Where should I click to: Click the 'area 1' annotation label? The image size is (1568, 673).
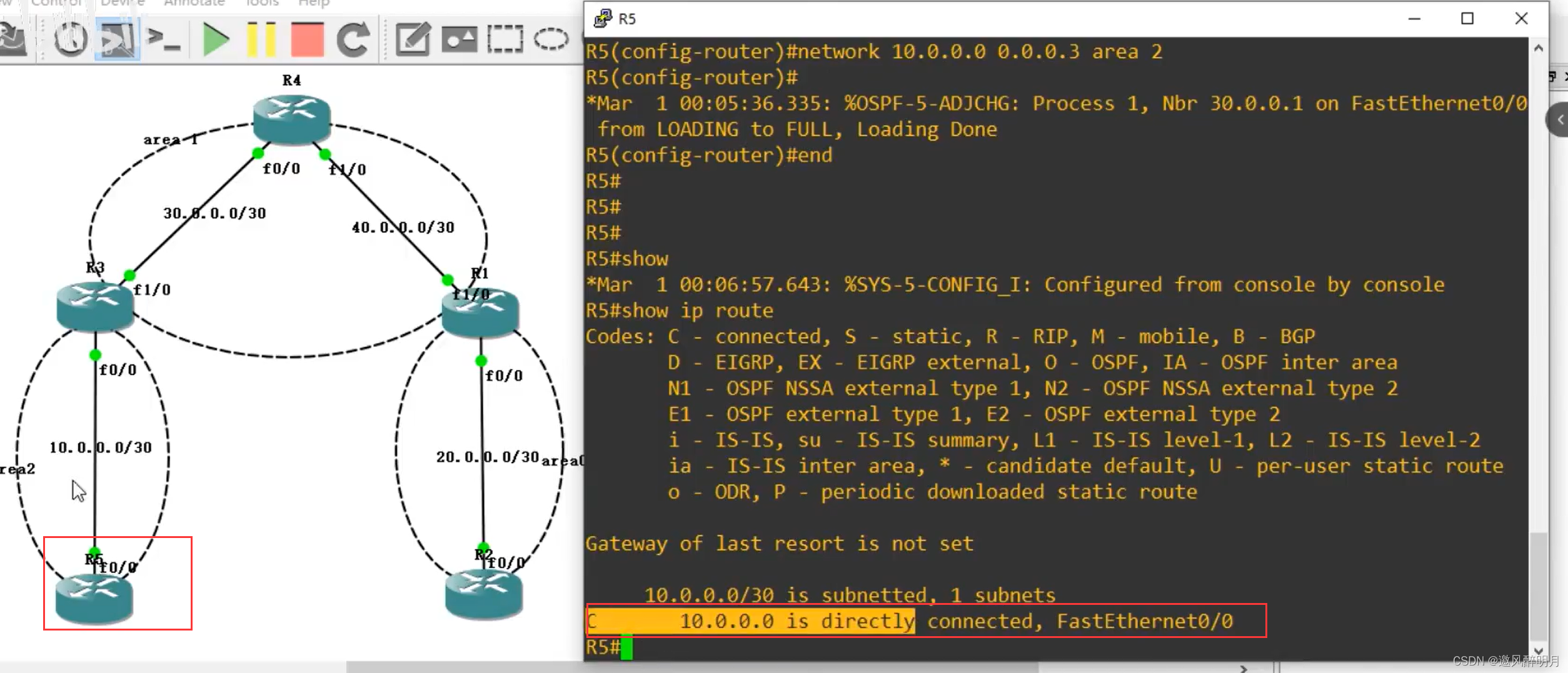[x=171, y=139]
